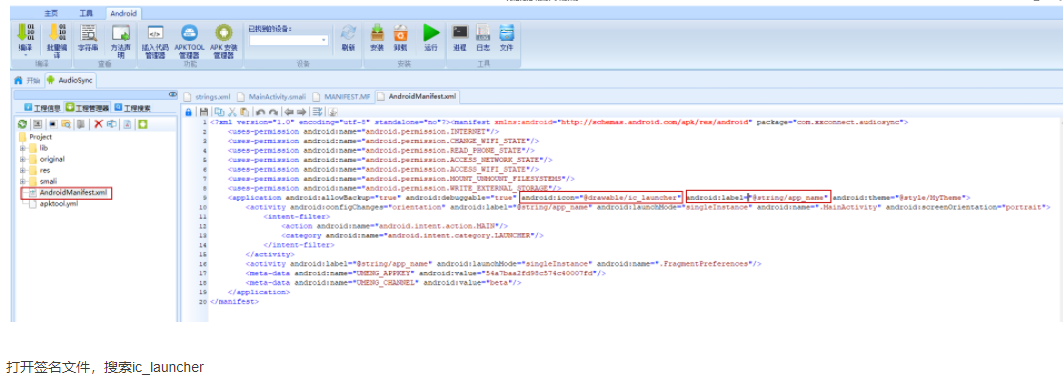Expand the lib folder
The width and height of the screenshot is (1063, 387).
(22, 147)
